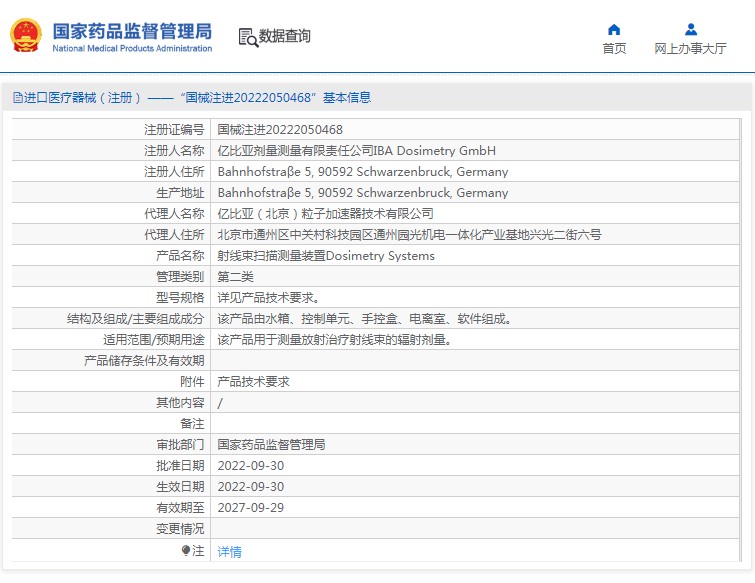Screen dimensions: 755x583
Task: Click the national emblem logo
Action: point(26,35)
